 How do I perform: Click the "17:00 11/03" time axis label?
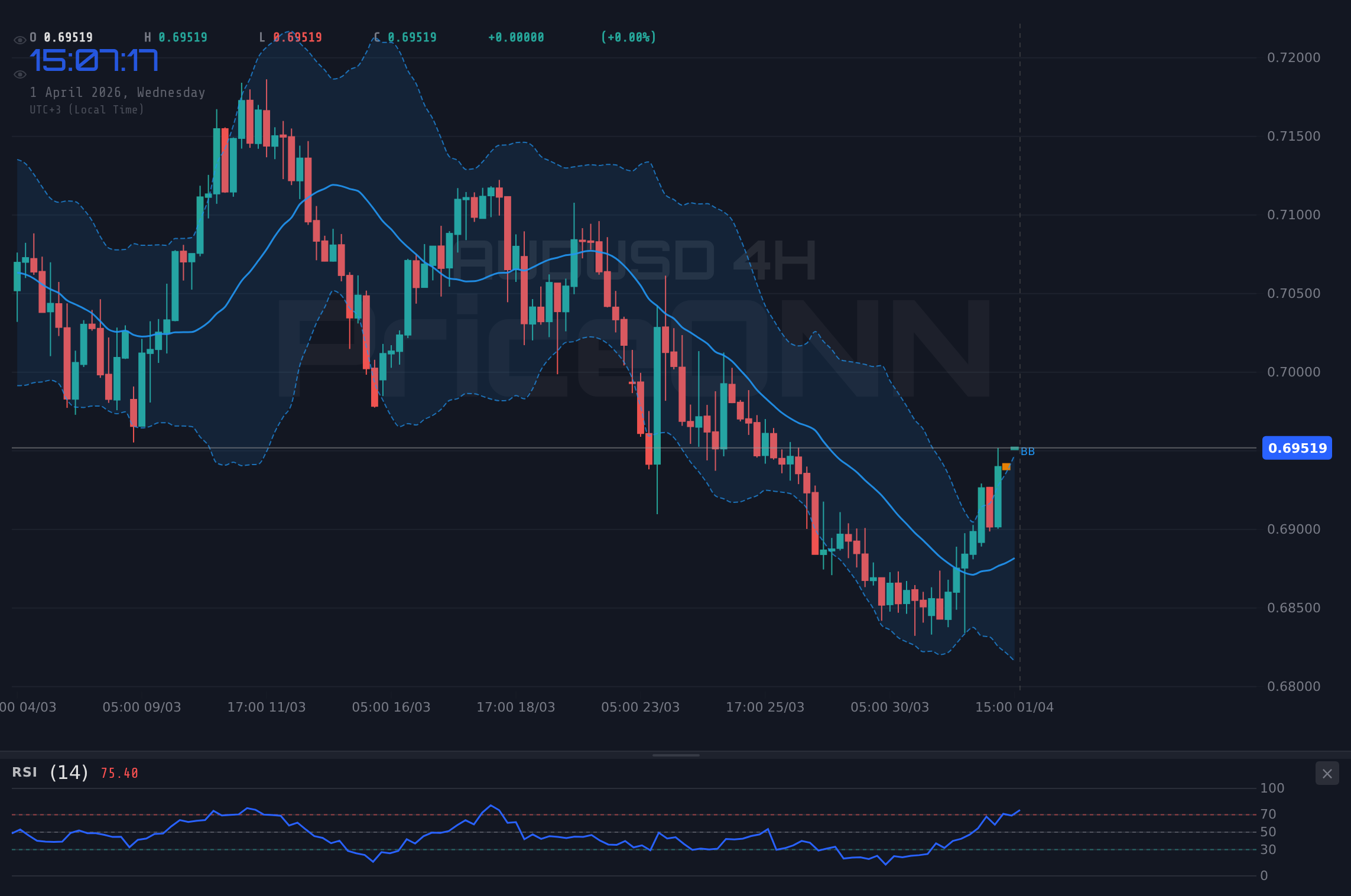267,707
